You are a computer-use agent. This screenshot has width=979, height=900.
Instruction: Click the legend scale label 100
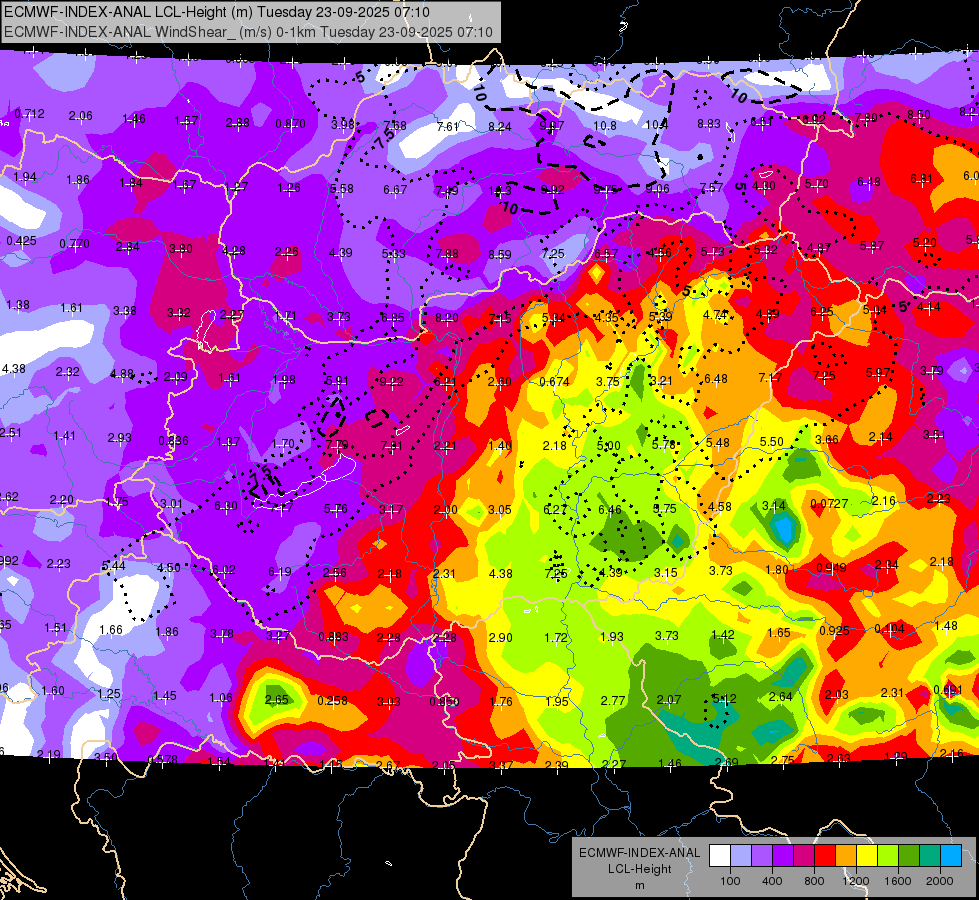(730, 881)
